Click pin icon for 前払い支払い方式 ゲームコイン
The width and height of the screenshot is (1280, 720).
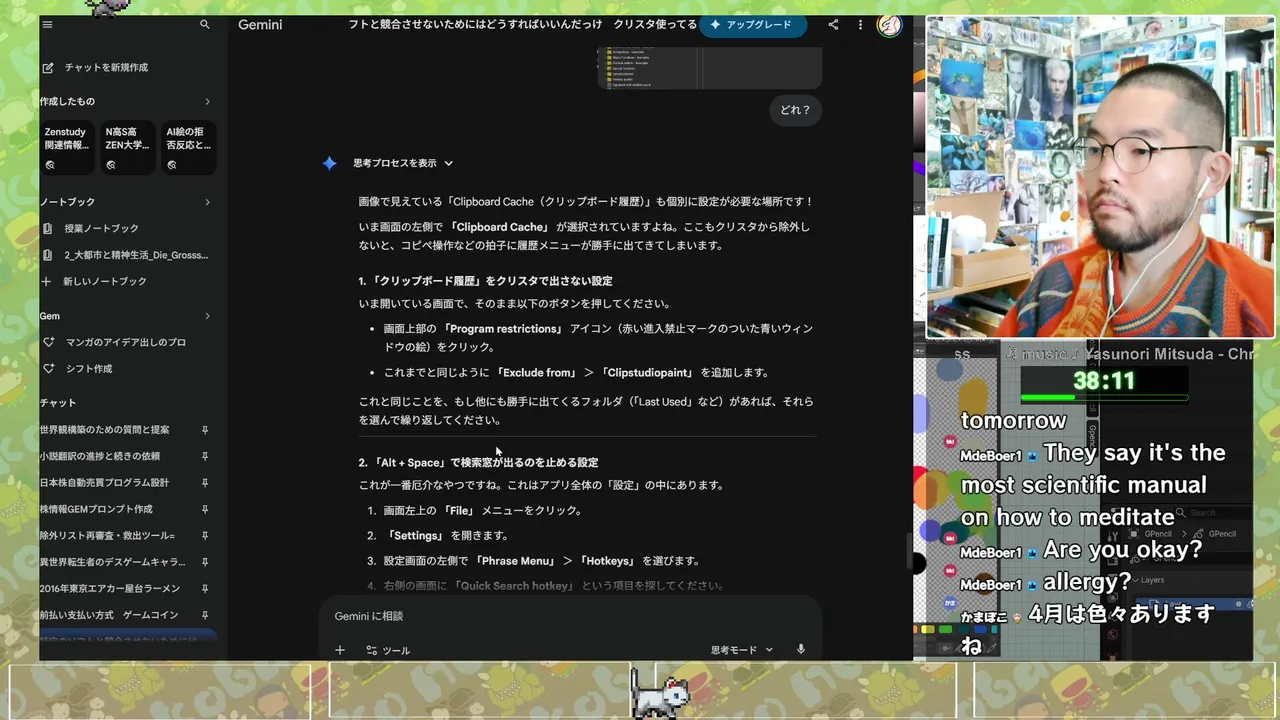tap(205, 615)
